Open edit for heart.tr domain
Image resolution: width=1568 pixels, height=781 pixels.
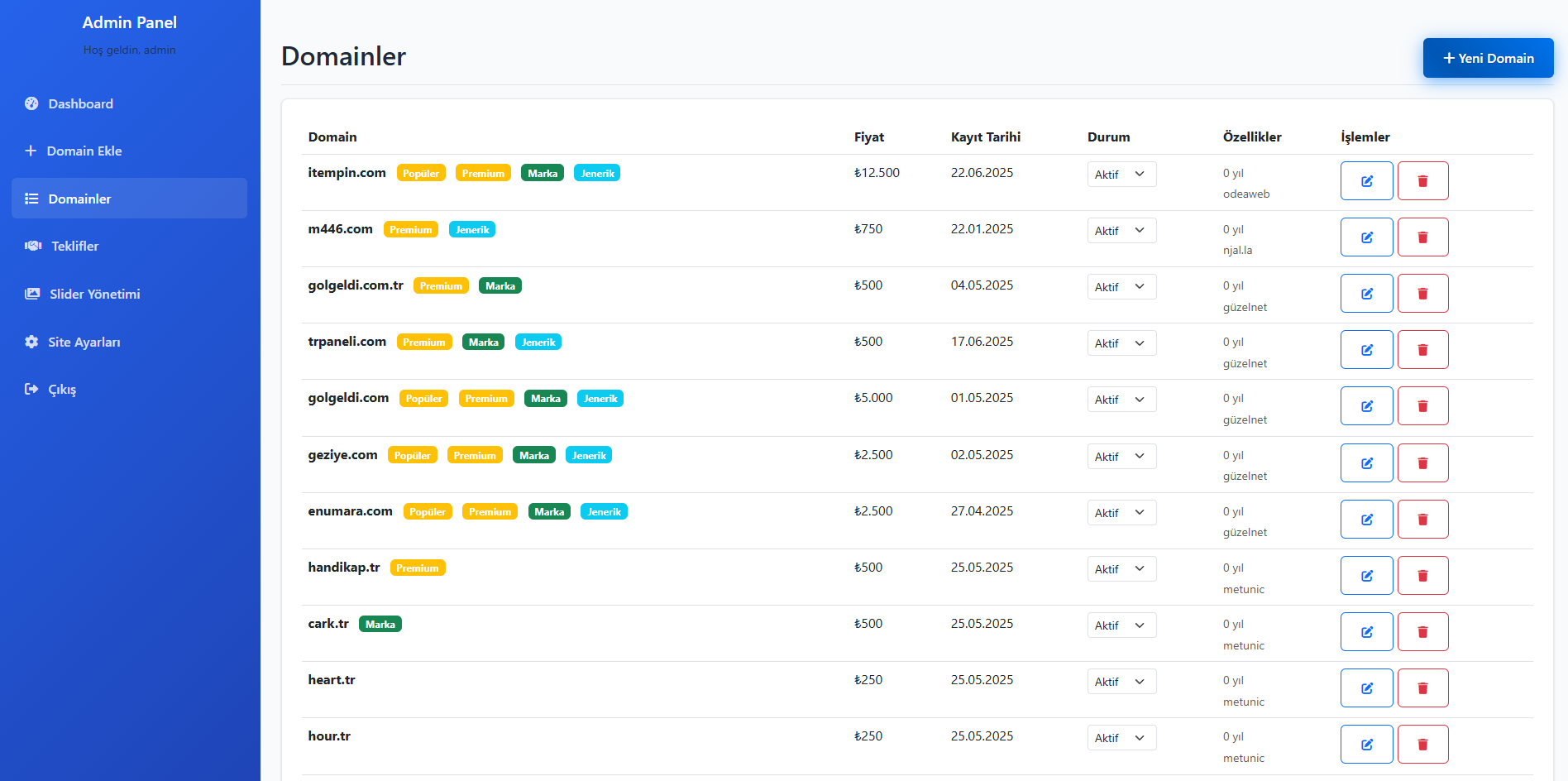click(x=1366, y=688)
